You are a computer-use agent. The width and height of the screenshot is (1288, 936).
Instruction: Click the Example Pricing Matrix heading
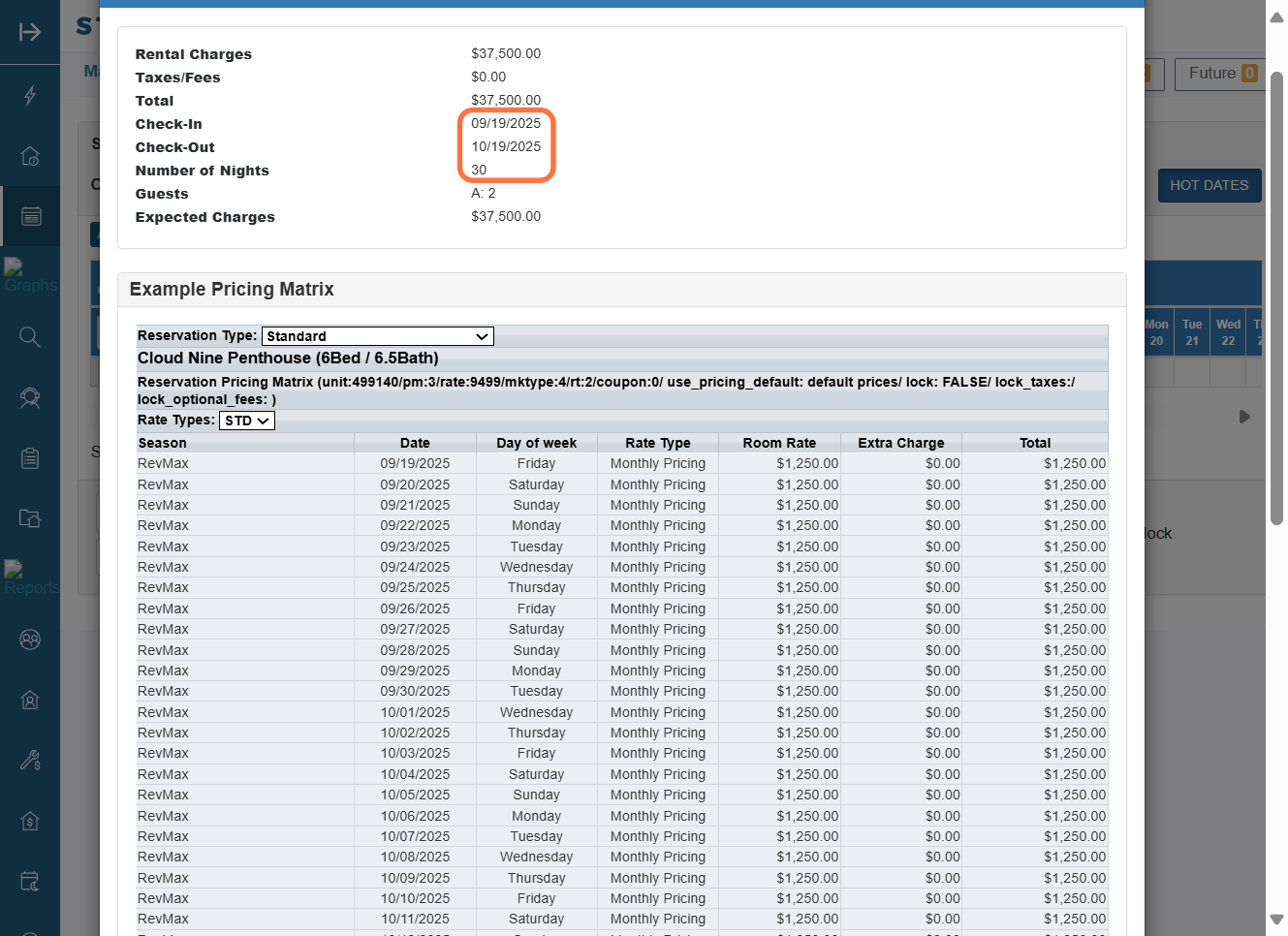[232, 289]
